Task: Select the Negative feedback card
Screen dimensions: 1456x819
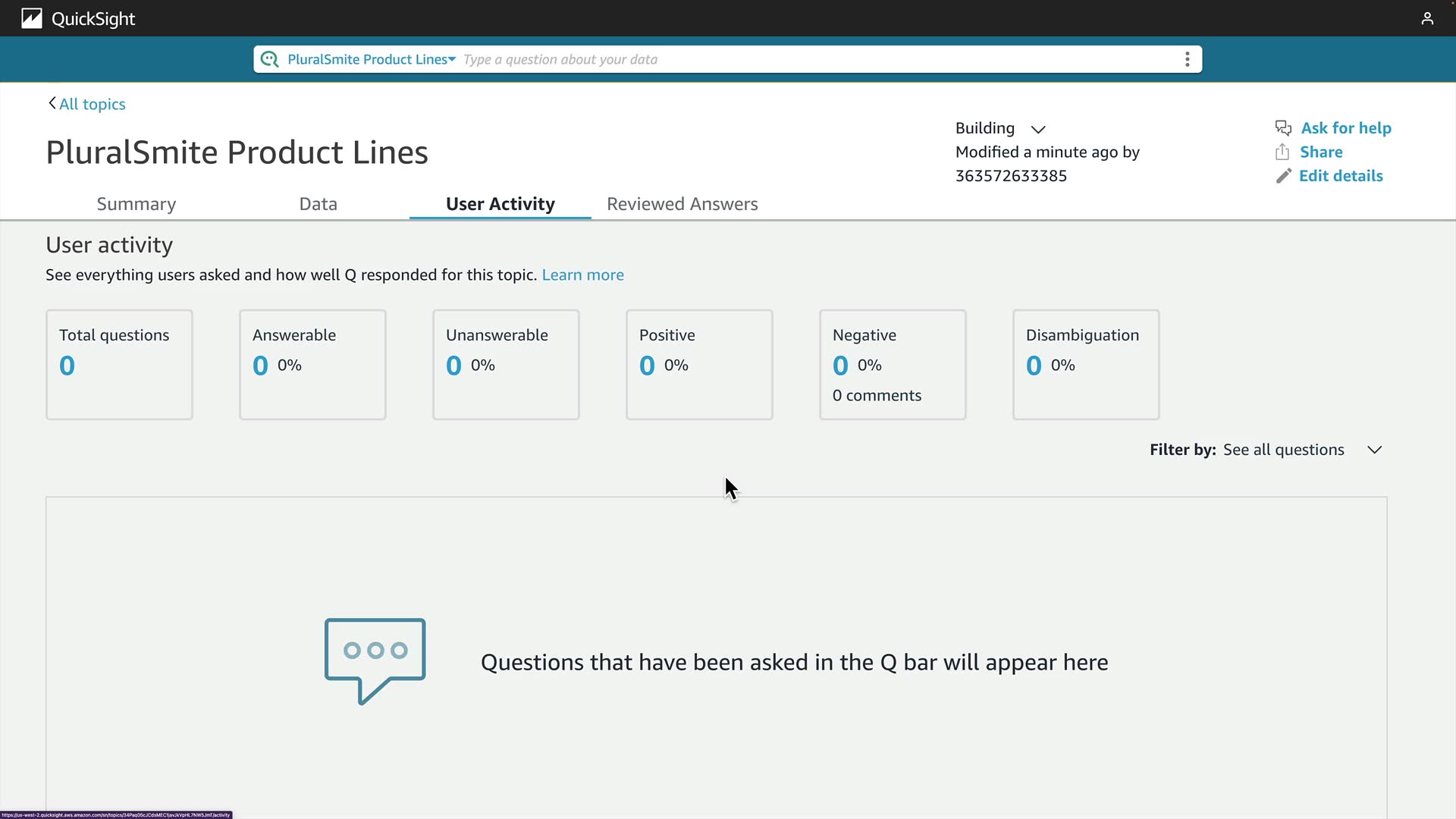Action: click(893, 364)
